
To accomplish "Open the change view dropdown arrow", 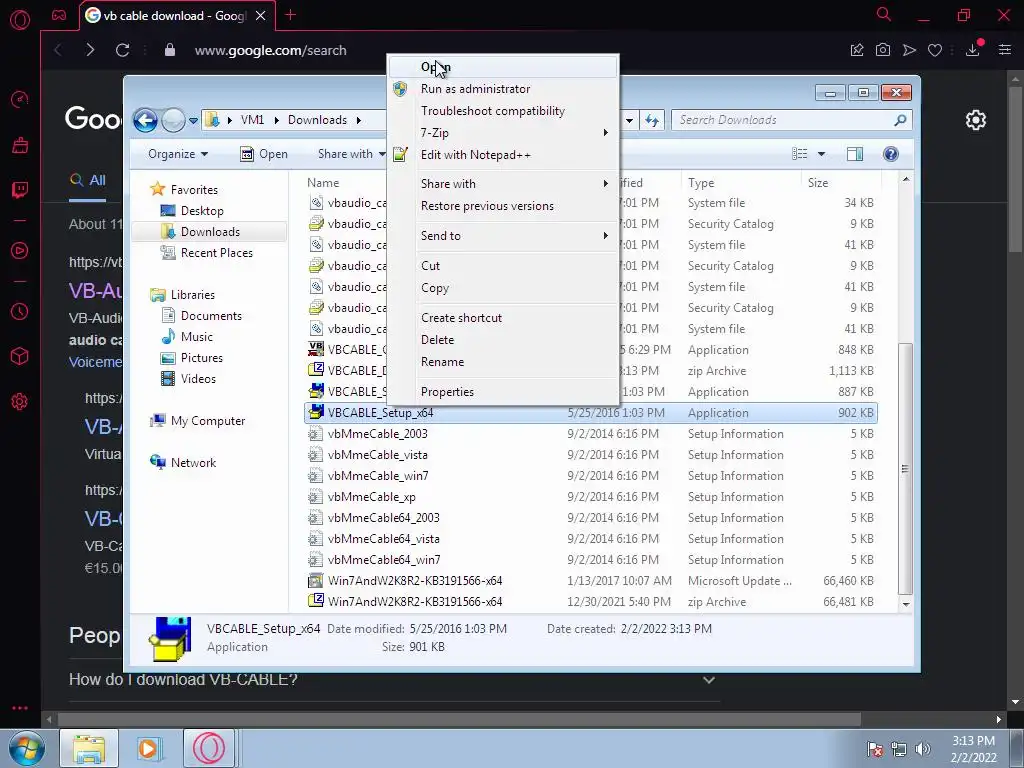I will coord(821,154).
